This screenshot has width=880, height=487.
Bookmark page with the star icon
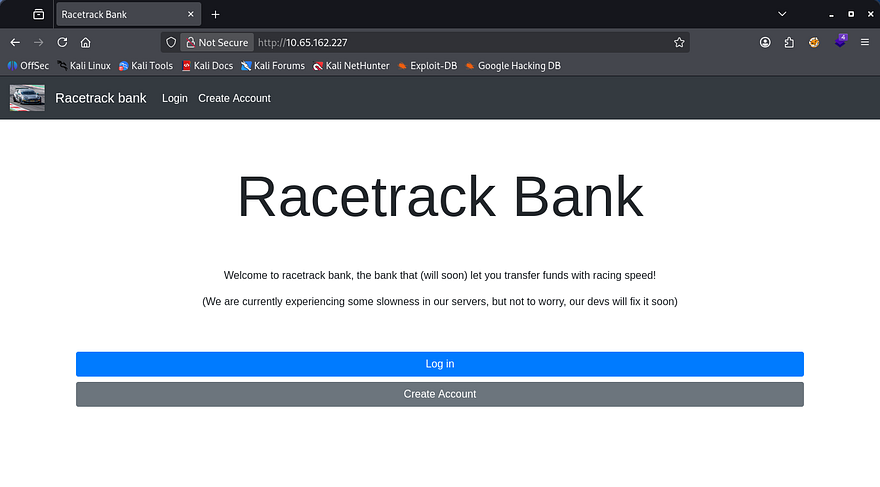pyautogui.click(x=679, y=43)
